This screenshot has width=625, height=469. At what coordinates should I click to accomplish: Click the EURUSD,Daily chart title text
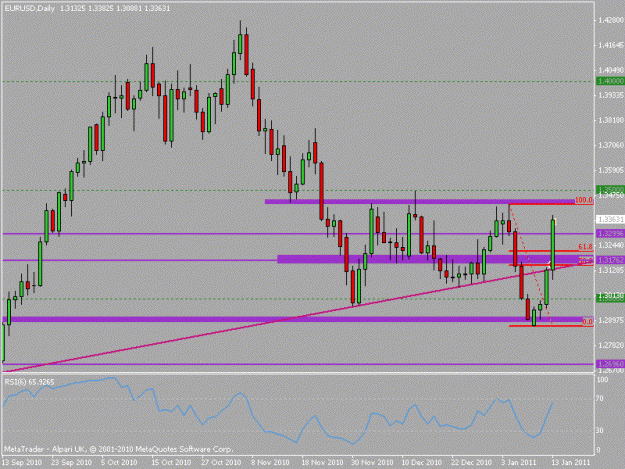point(29,8)
